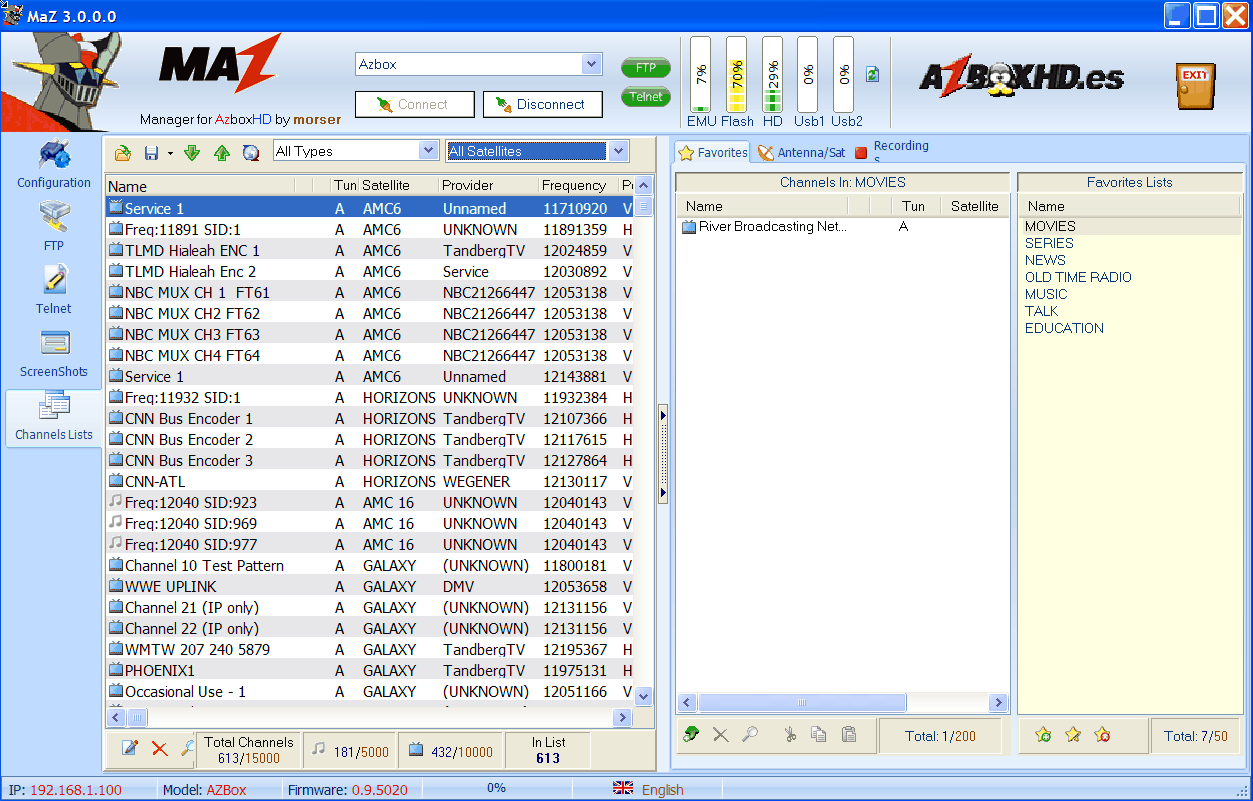
Task: Select the WWE UPLINK channel row
Action: (370, 586)
